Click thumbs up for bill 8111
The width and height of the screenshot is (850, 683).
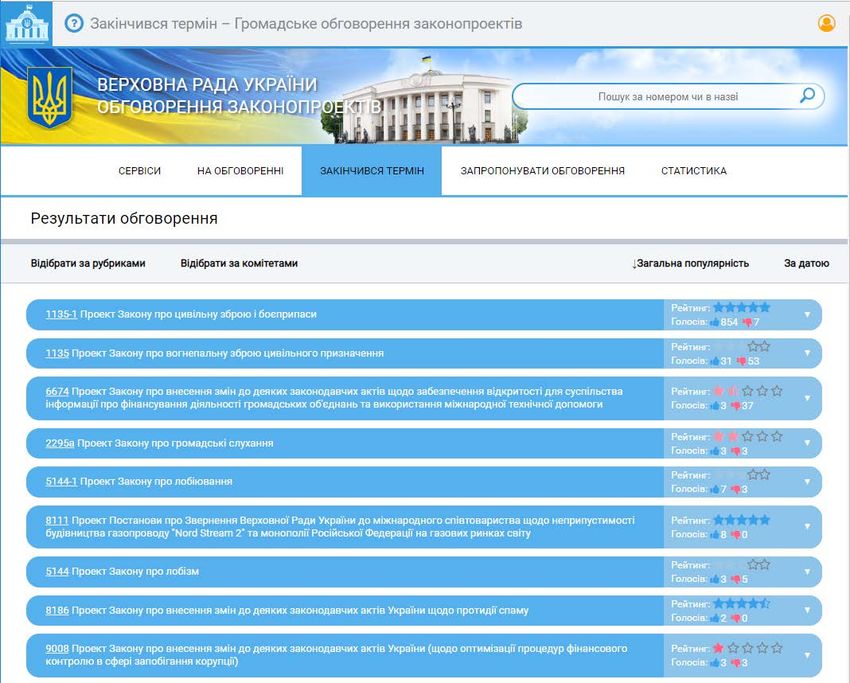714,534
